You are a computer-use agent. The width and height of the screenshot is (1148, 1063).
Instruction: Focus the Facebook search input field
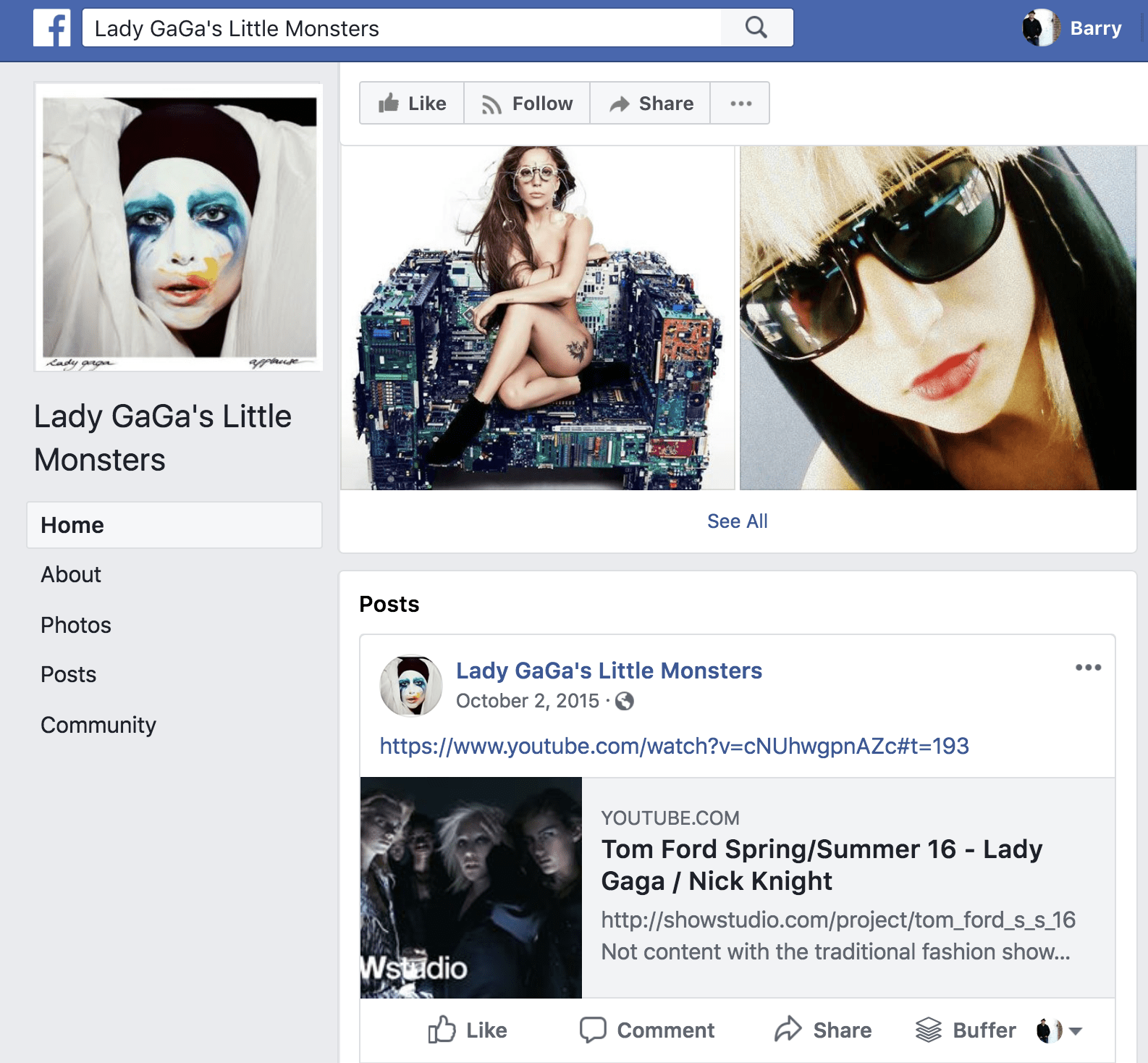click(402, 28)
